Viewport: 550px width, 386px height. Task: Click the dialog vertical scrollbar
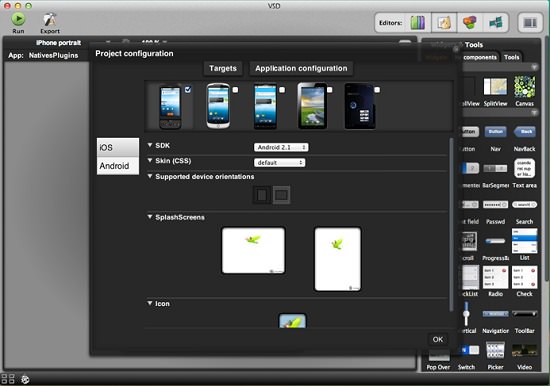point(451,225)
